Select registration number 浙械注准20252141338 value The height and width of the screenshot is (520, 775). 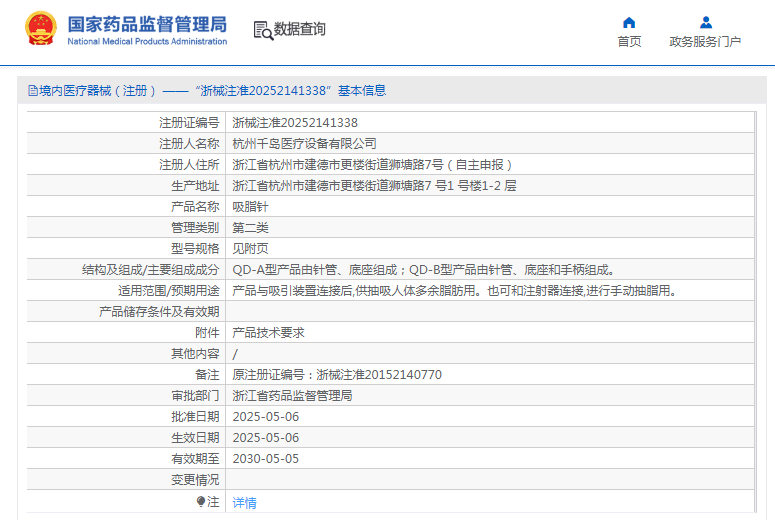[x=295, y=123]
